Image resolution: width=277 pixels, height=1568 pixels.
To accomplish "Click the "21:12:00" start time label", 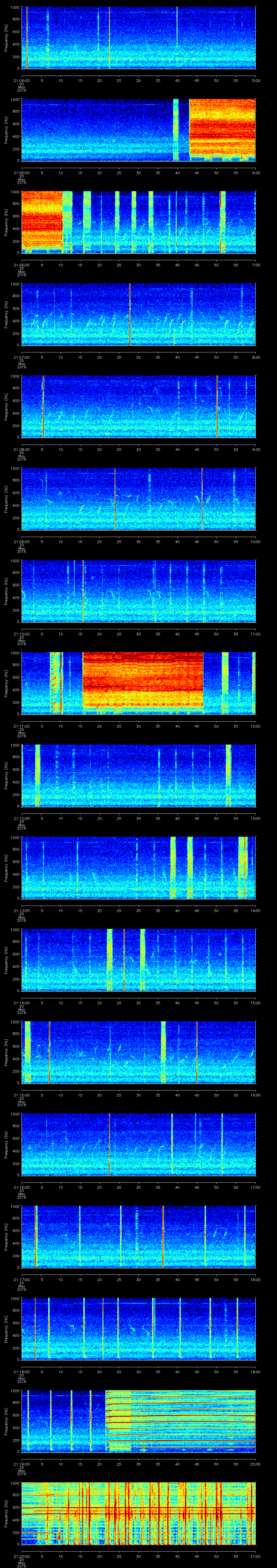I will coord(21,818).
